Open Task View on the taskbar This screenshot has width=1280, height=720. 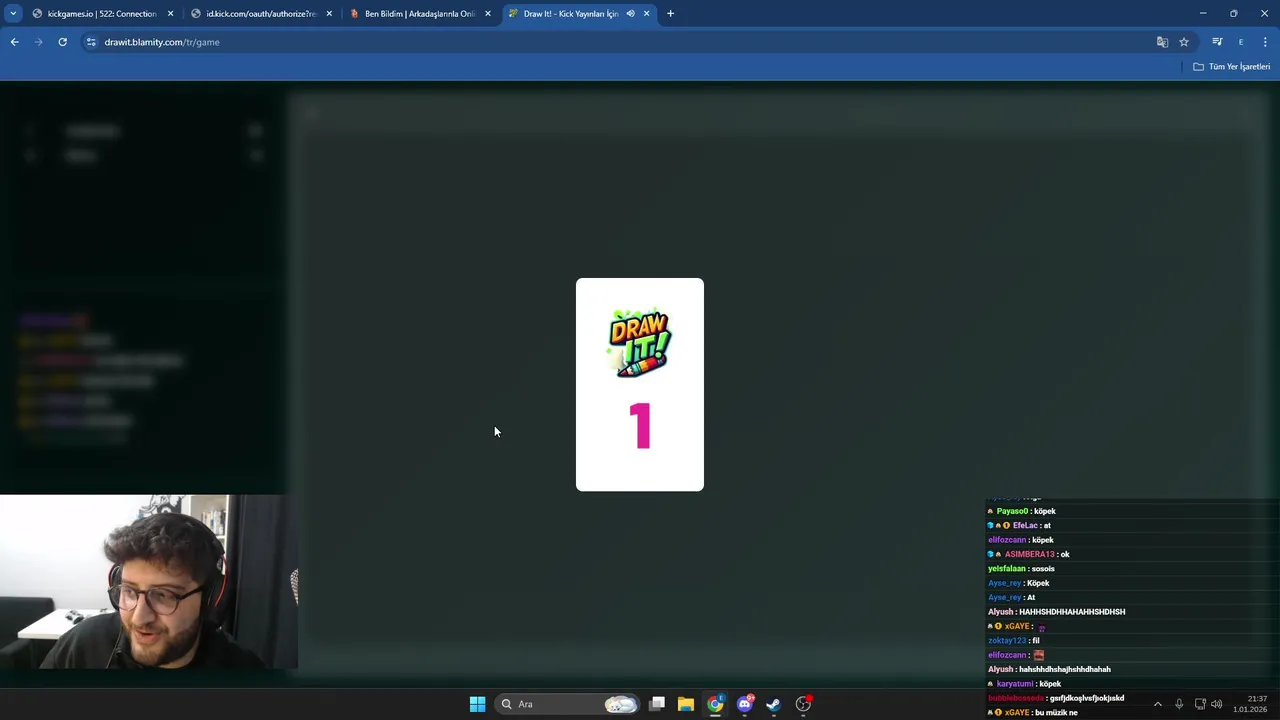tap(657, 704)
